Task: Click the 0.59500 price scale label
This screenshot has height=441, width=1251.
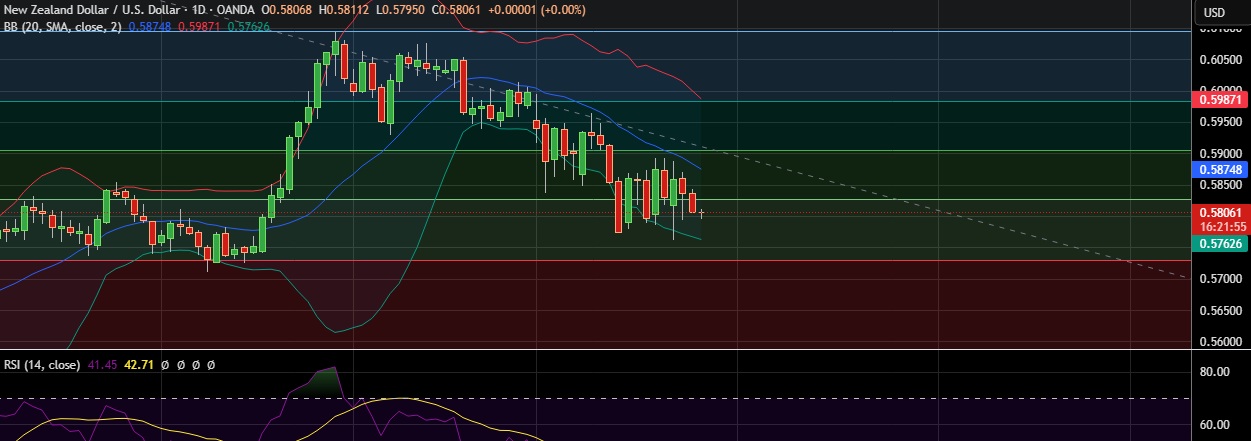Action: pyautogui.click(x=1221, y=123)
